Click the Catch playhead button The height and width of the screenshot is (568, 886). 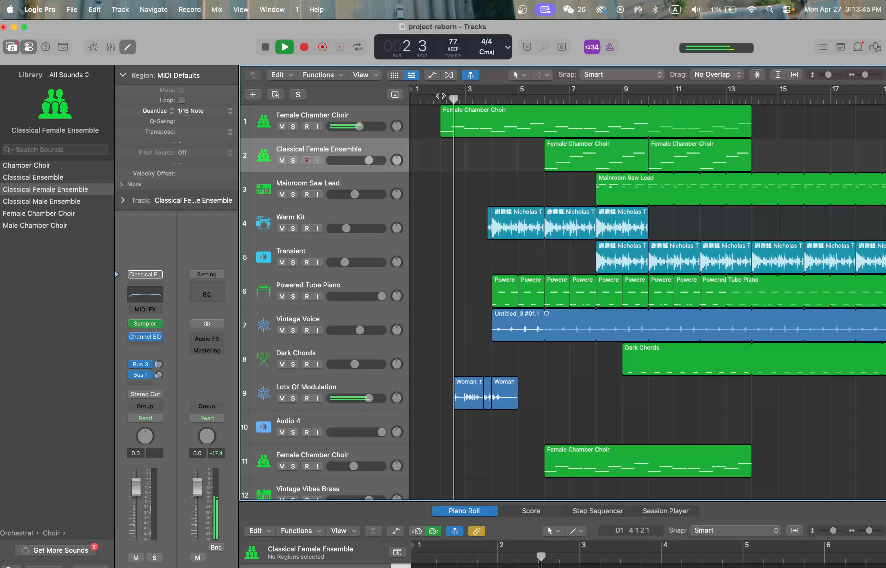pos(470,75)
